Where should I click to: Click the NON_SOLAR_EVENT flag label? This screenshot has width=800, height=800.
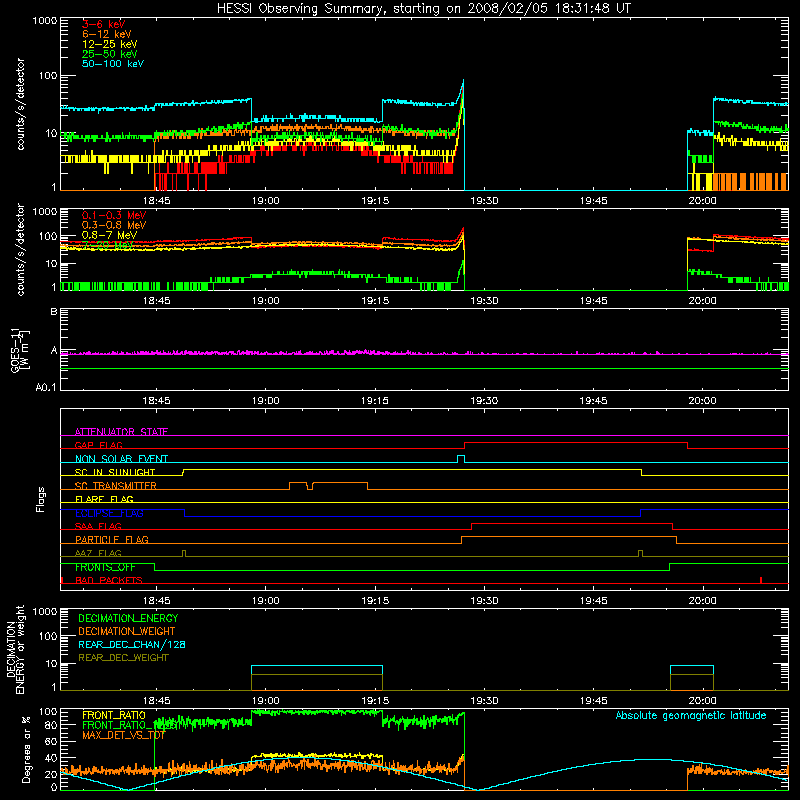coord(121,459)
